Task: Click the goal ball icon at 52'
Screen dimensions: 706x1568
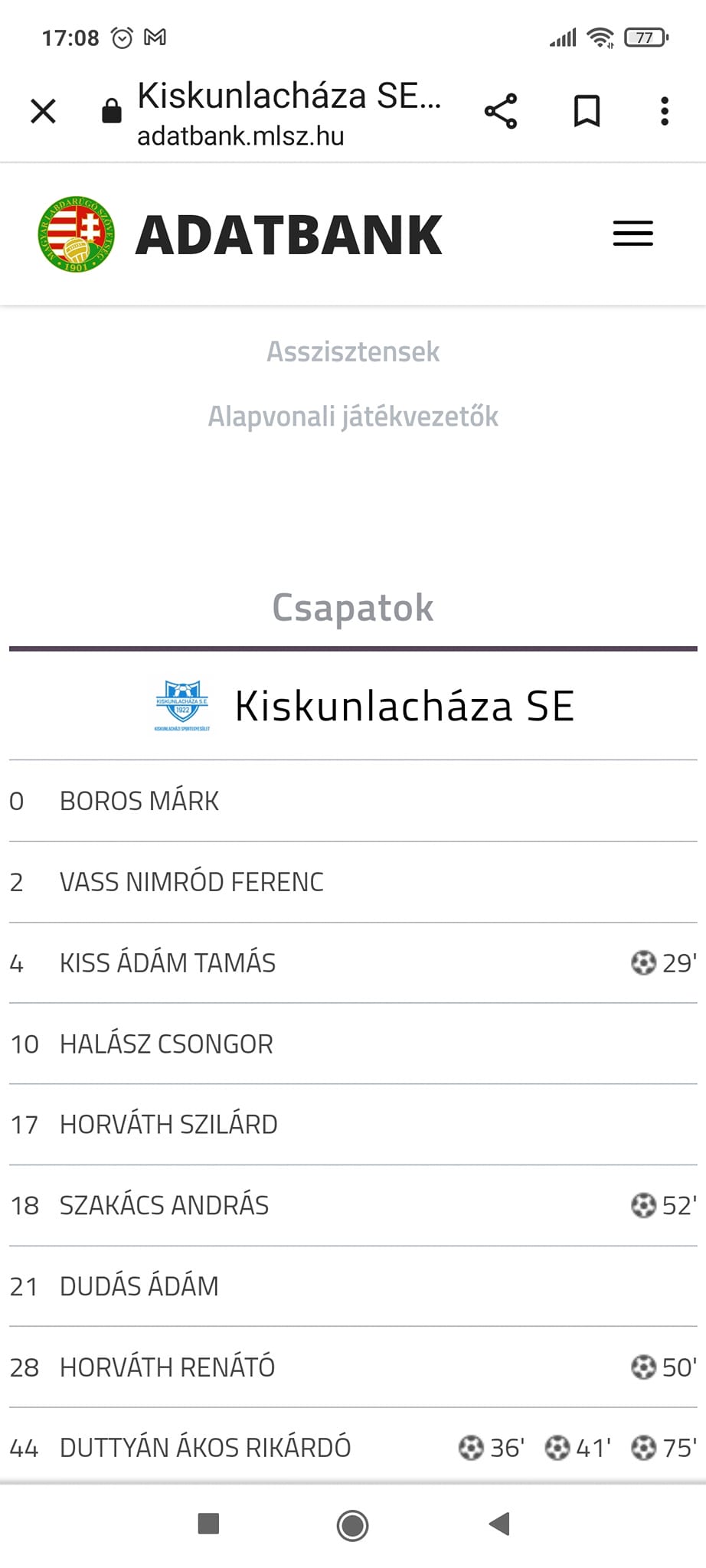Action: (x=643, y=1205)
